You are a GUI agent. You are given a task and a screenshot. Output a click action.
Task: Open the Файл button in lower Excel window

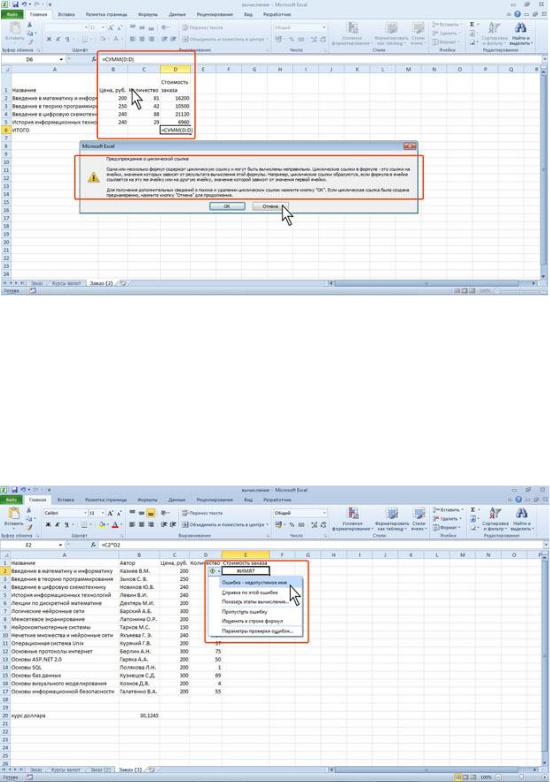(x=11, y=499)
